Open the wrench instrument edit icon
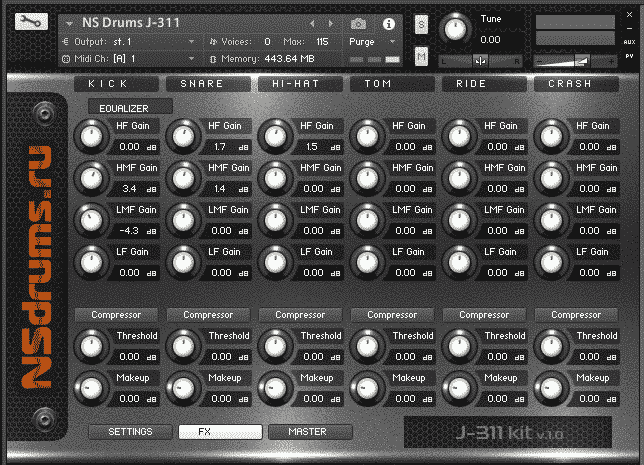This screenshot has height=465, width=644. 31,21
